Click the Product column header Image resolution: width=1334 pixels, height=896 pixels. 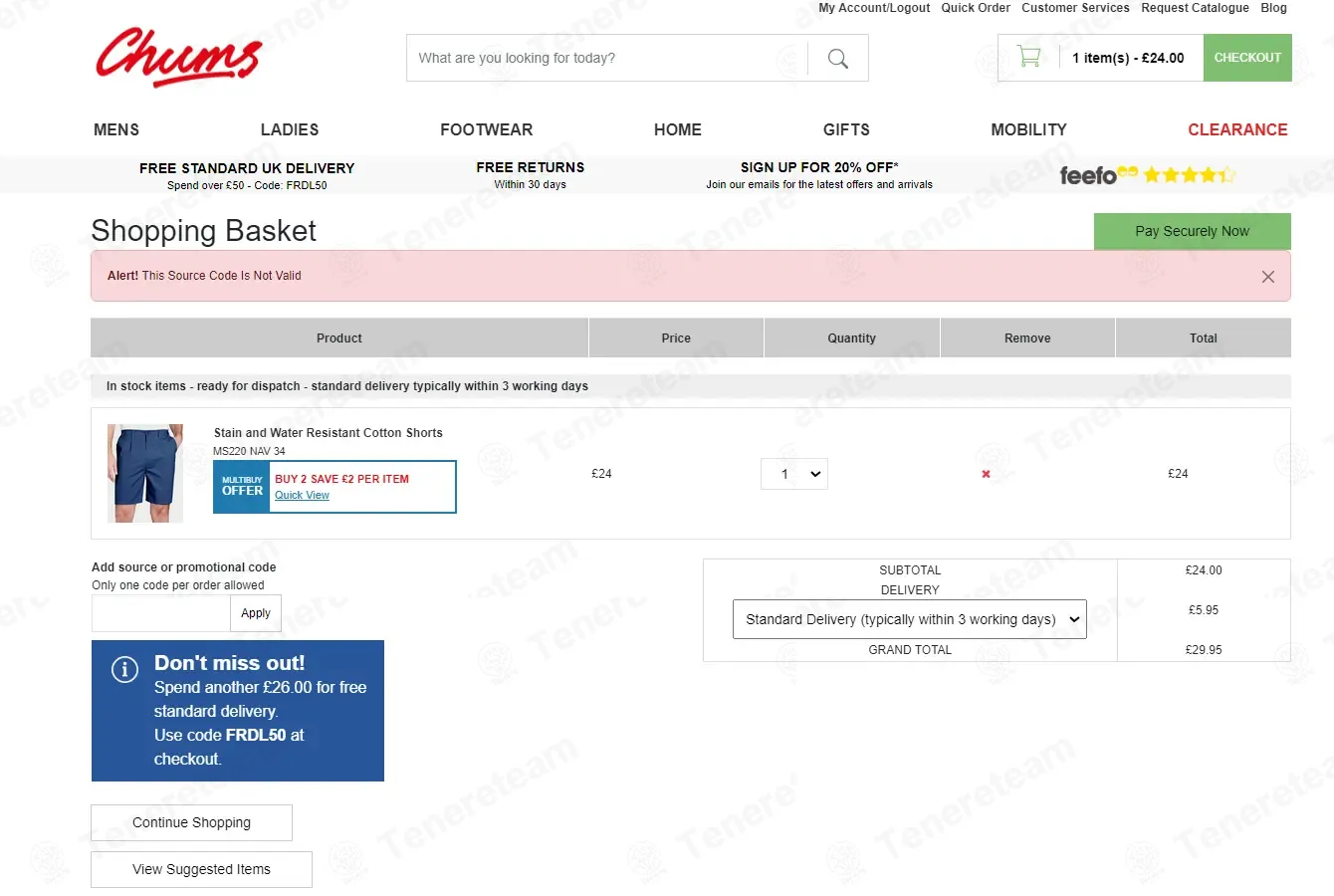[x=339, y=338]
